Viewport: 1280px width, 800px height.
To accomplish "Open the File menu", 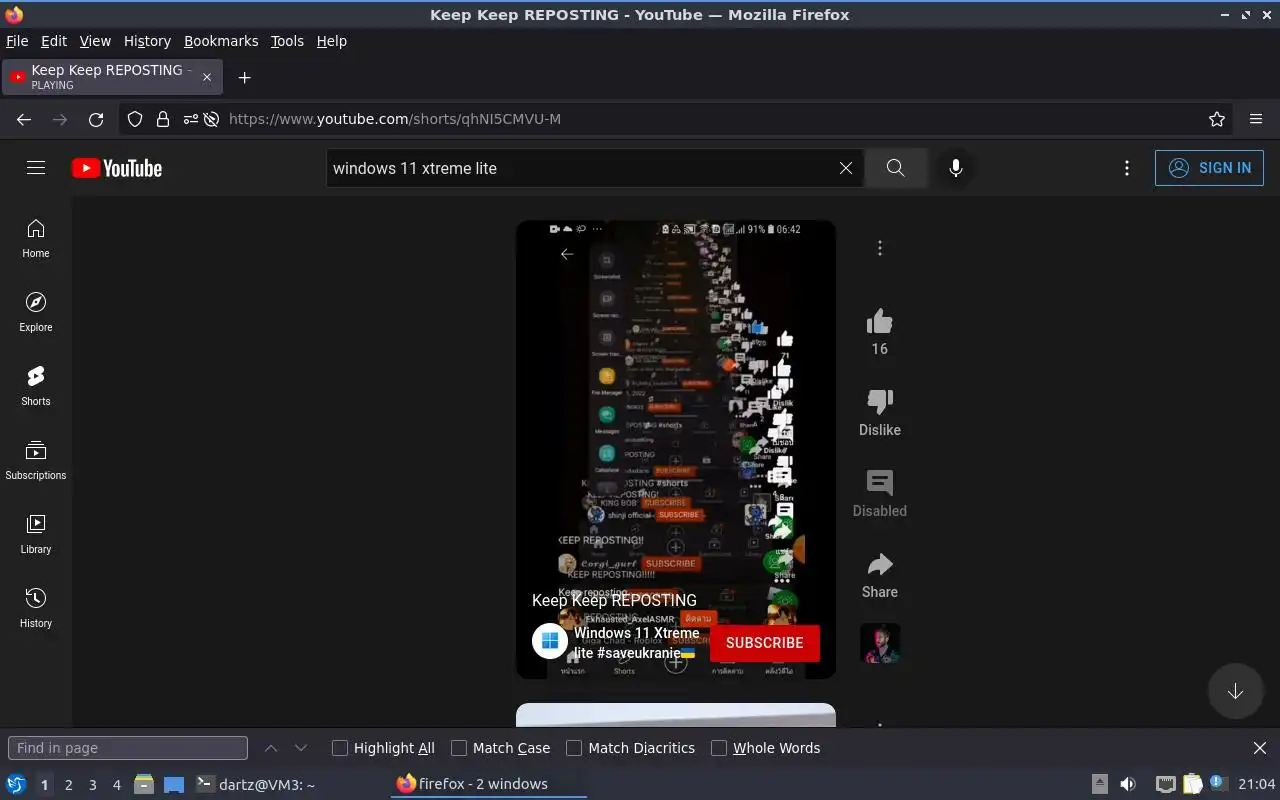I will 17,41.
